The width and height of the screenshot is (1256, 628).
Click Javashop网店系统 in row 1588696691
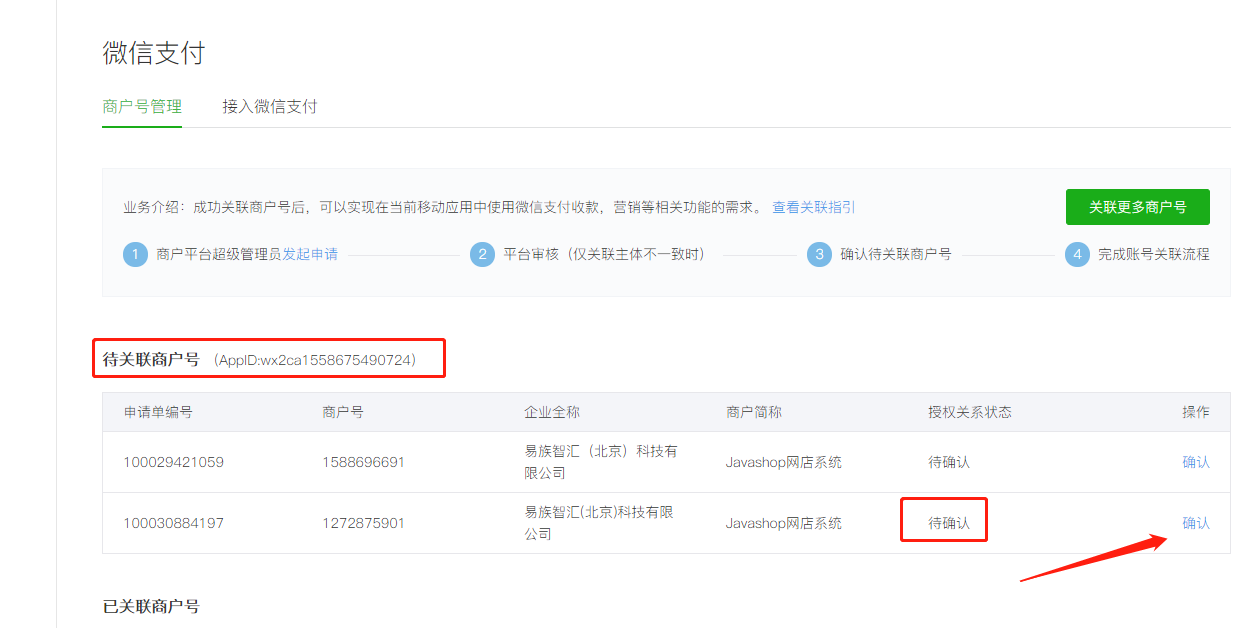tap(784, 462)
